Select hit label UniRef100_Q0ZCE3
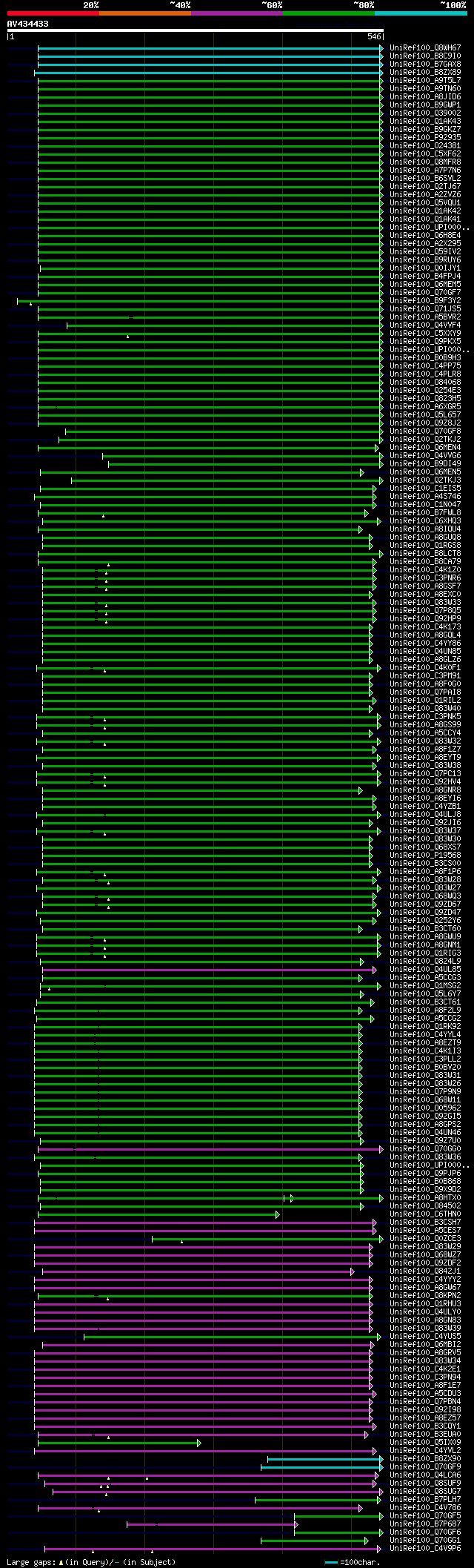This screenshot has width=474, height=1568. pos(425,1238)
